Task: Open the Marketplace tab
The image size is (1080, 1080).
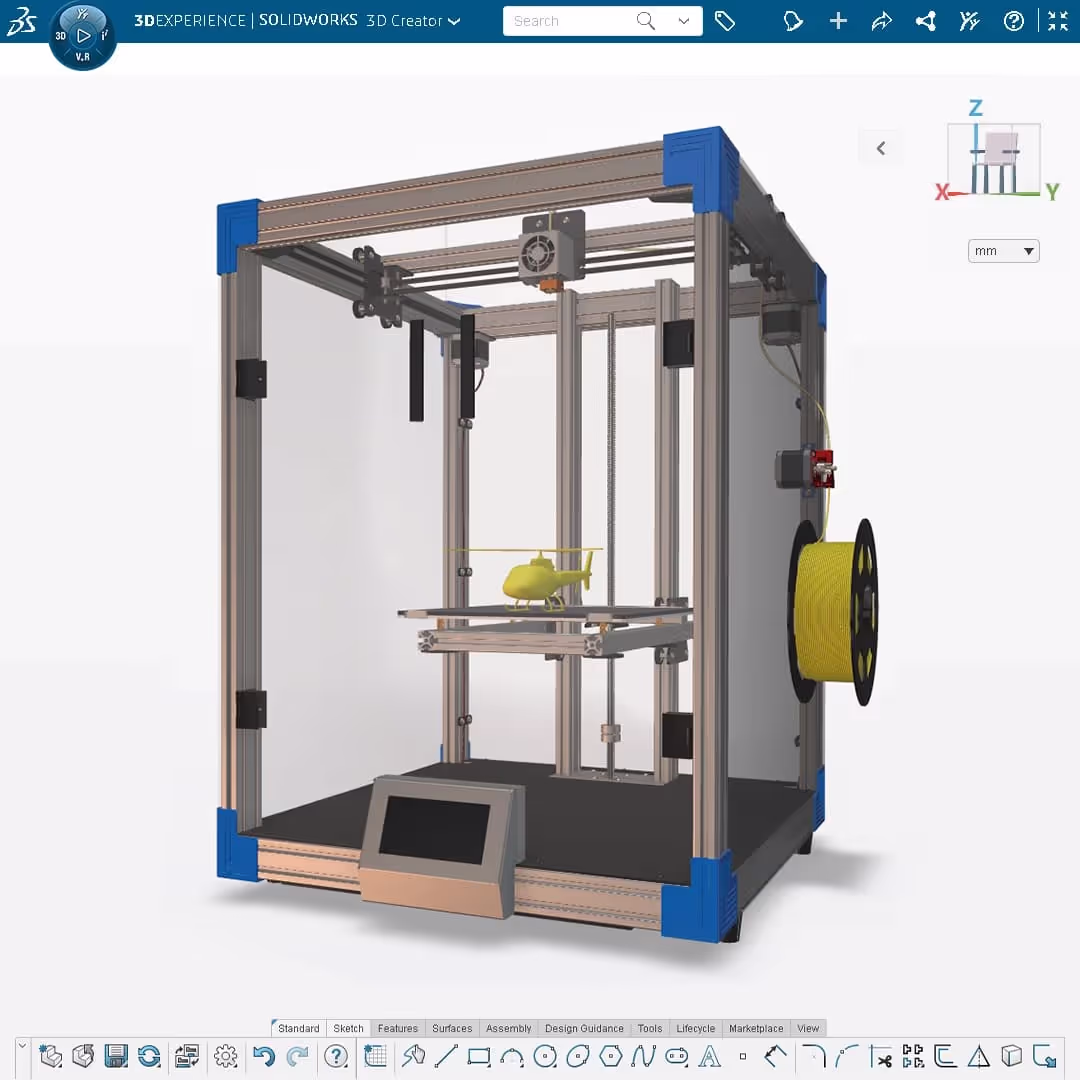Action: (x=756, y=1028)
